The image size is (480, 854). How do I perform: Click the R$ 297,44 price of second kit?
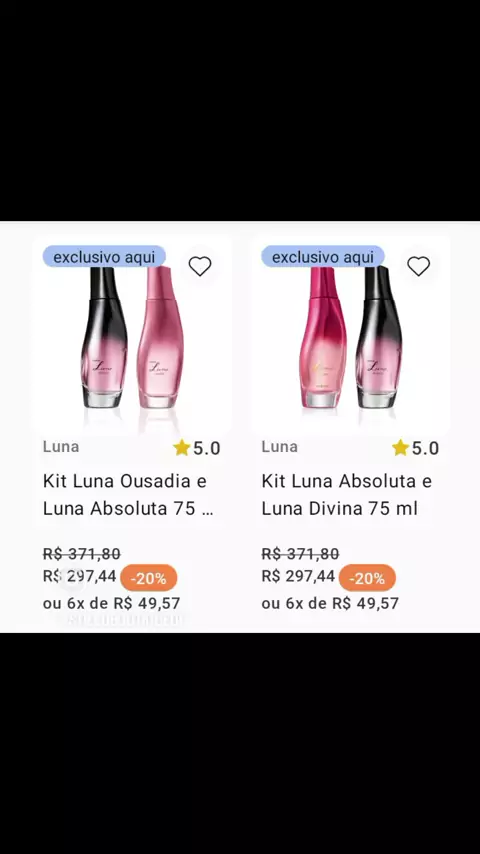[298, 576]
